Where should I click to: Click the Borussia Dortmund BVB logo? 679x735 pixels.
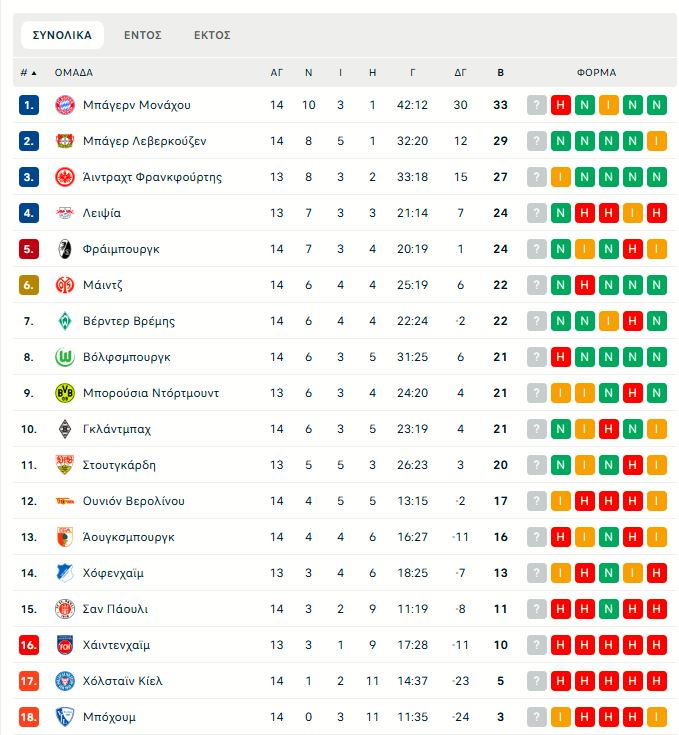(x=65, y=393)
